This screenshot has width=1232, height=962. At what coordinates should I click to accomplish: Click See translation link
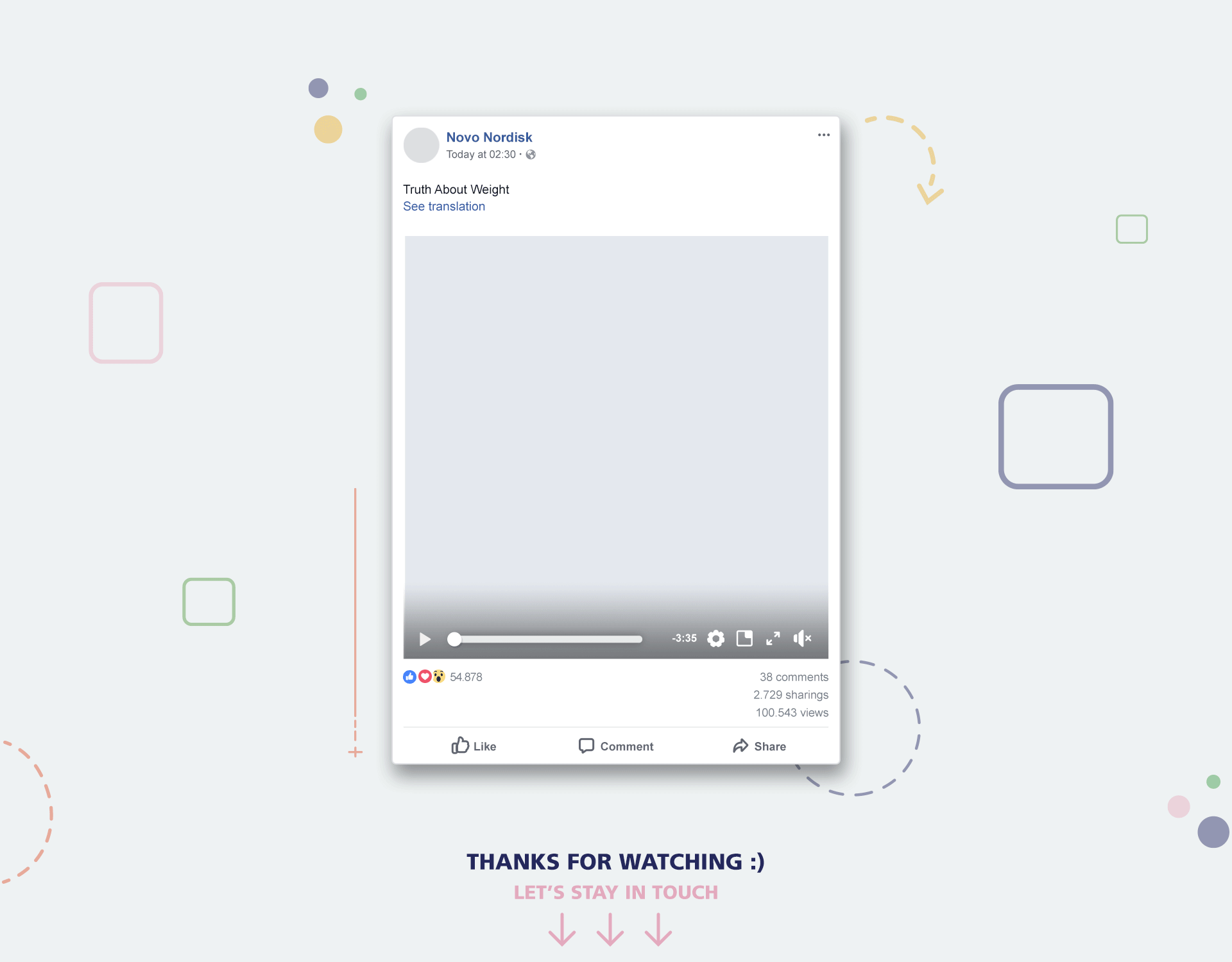click(444, 207)
